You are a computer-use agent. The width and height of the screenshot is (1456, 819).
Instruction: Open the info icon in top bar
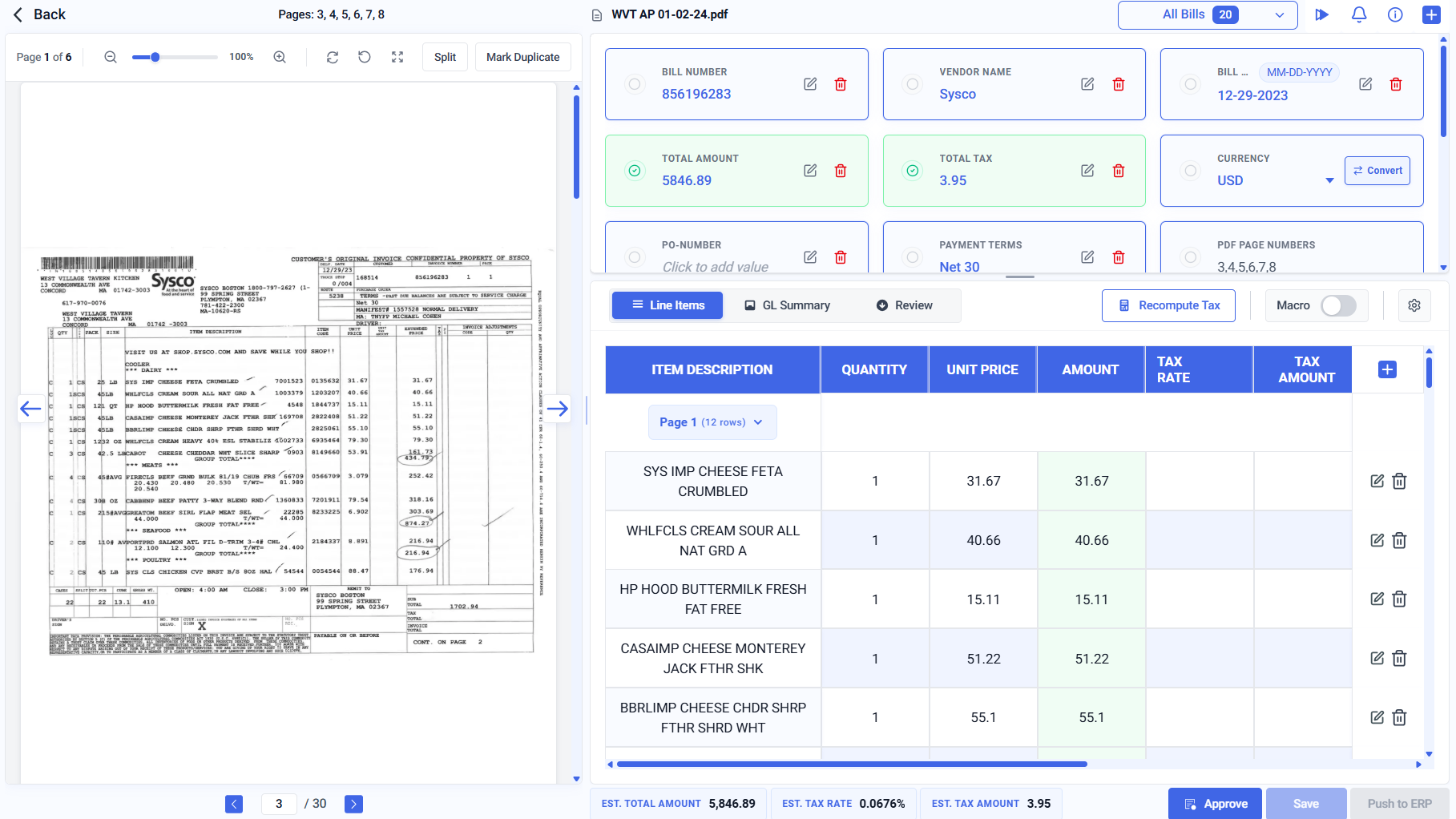(x=1395, y=14)
